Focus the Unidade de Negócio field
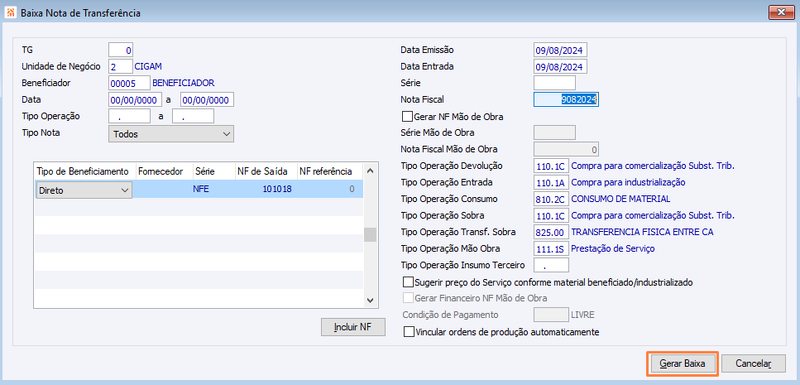Screen dimensions: 800x385 pyautogui.click(x=120, y=66)
